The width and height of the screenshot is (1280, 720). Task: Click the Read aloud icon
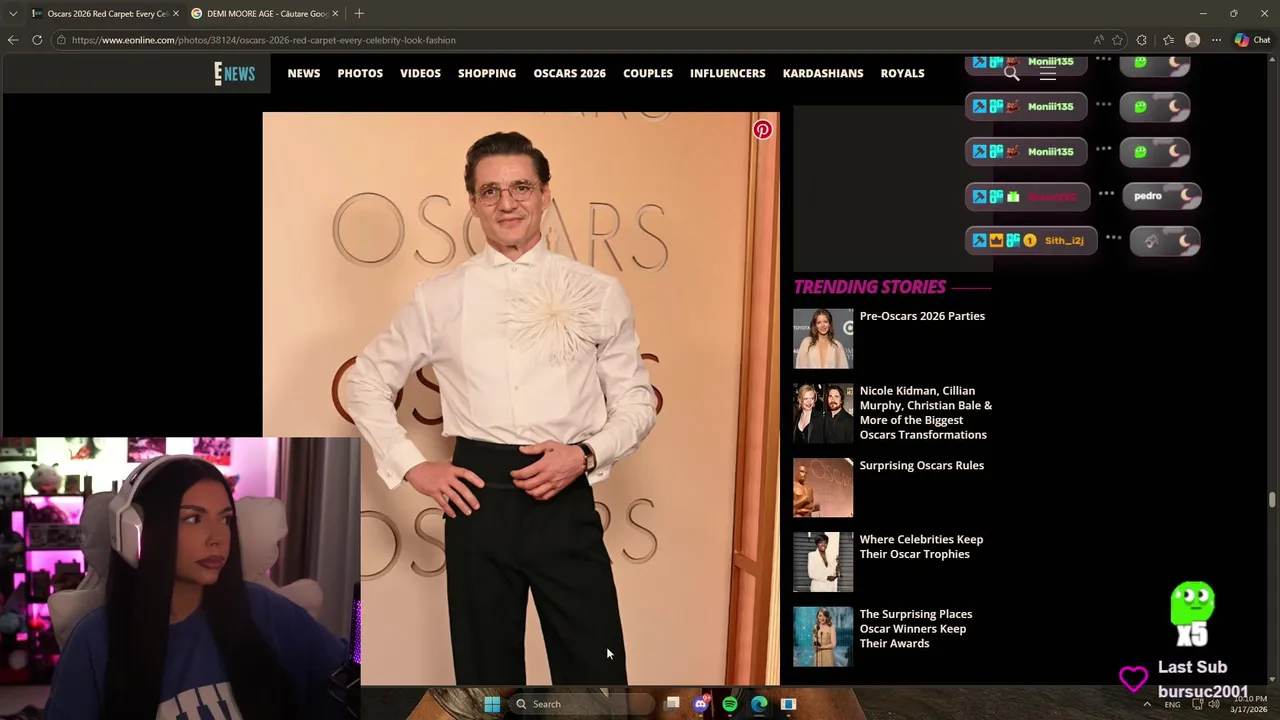pyautogui.click(x=1098, y=40)
